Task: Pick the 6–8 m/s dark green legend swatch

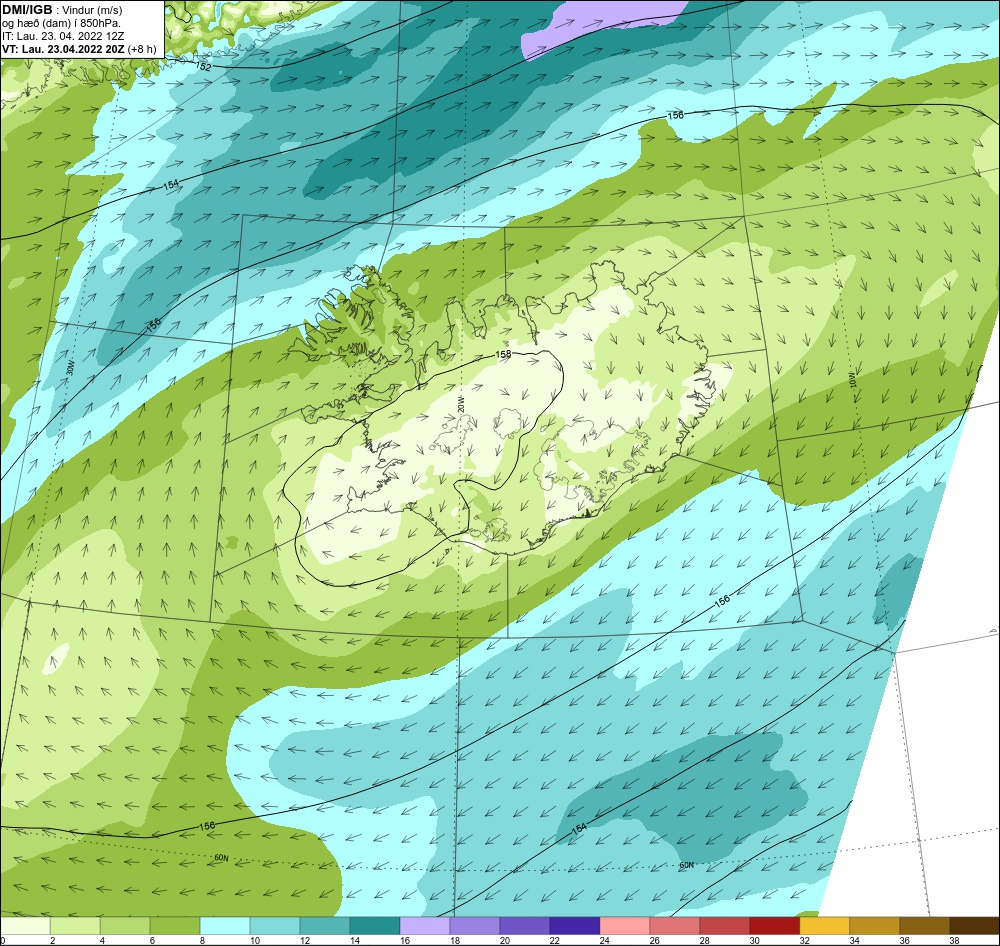Action: click(175, 926)
